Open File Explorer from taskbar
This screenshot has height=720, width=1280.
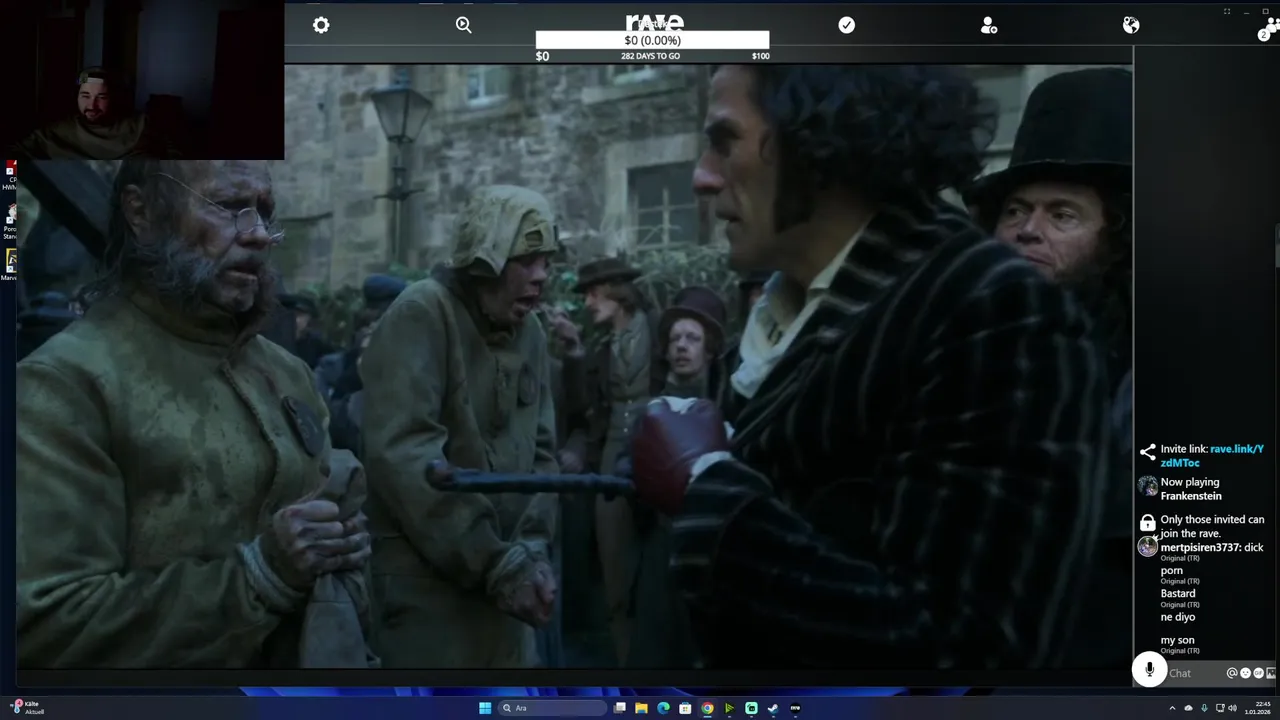click(641, 708)
